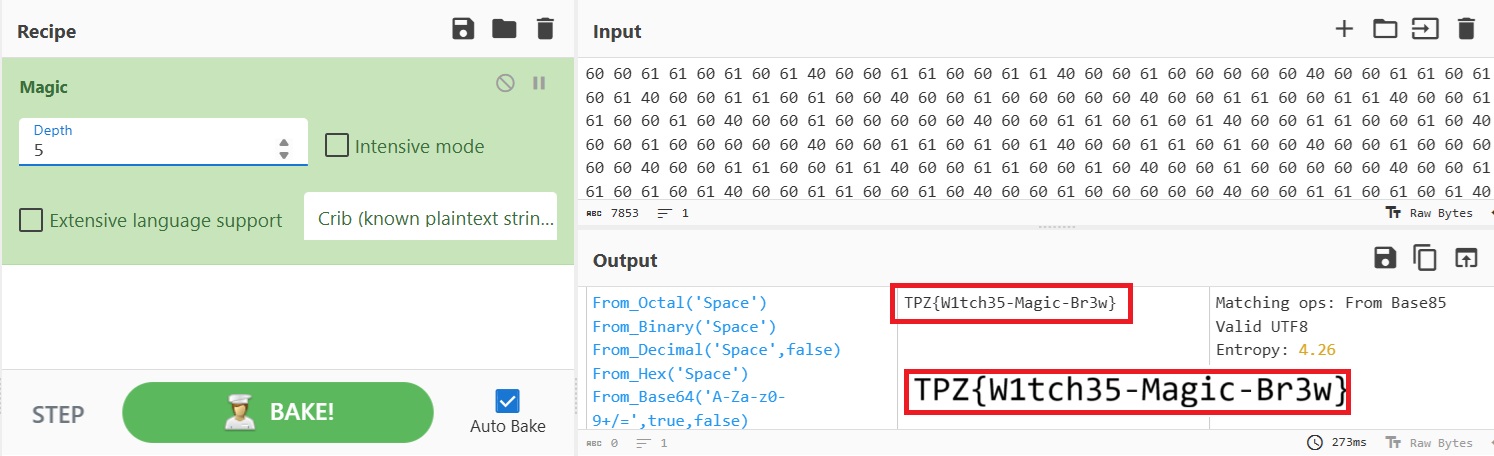Select the Entropy 4.26 value

pos(1316,350)
